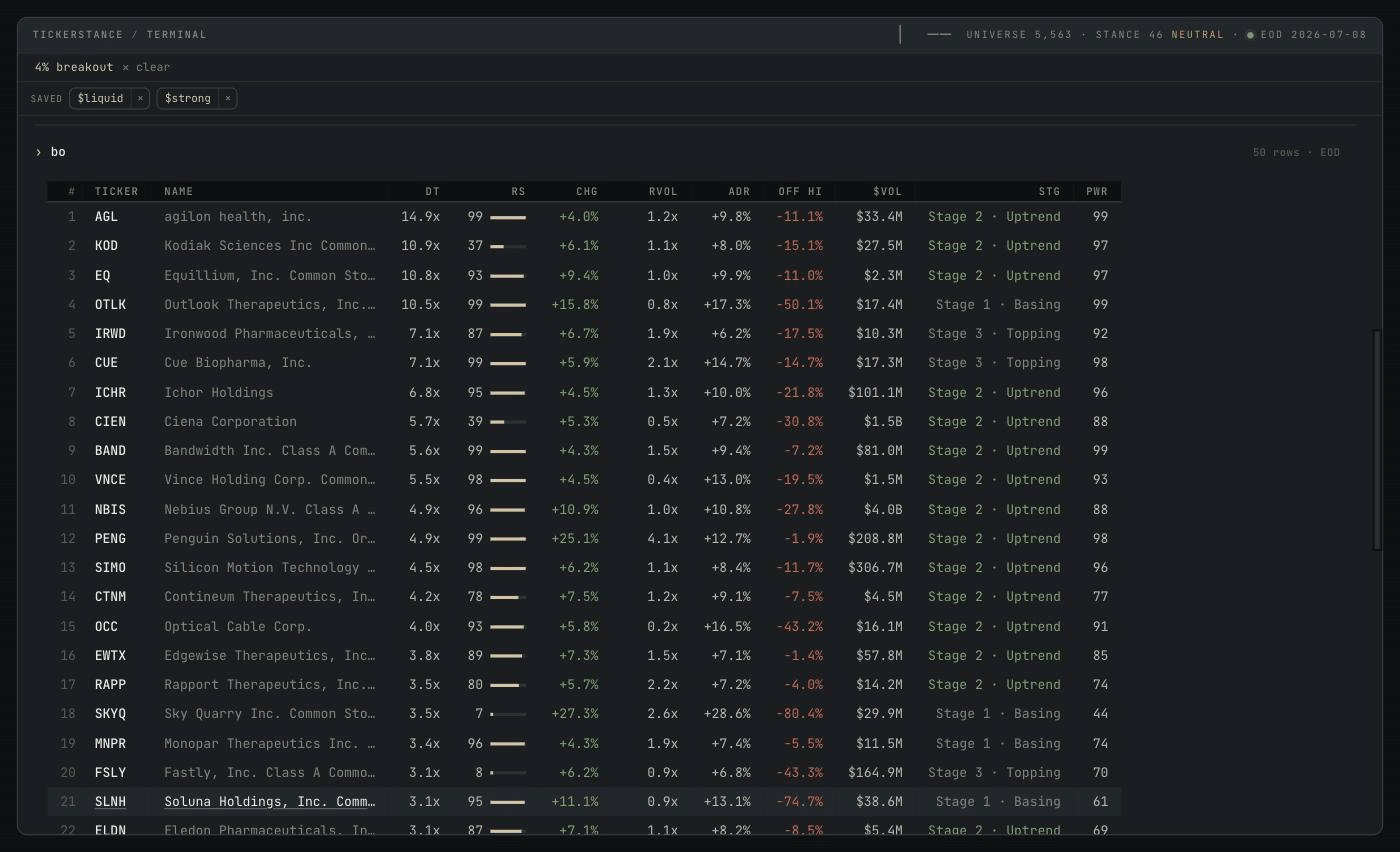Select the VNCE ticker

110,480
